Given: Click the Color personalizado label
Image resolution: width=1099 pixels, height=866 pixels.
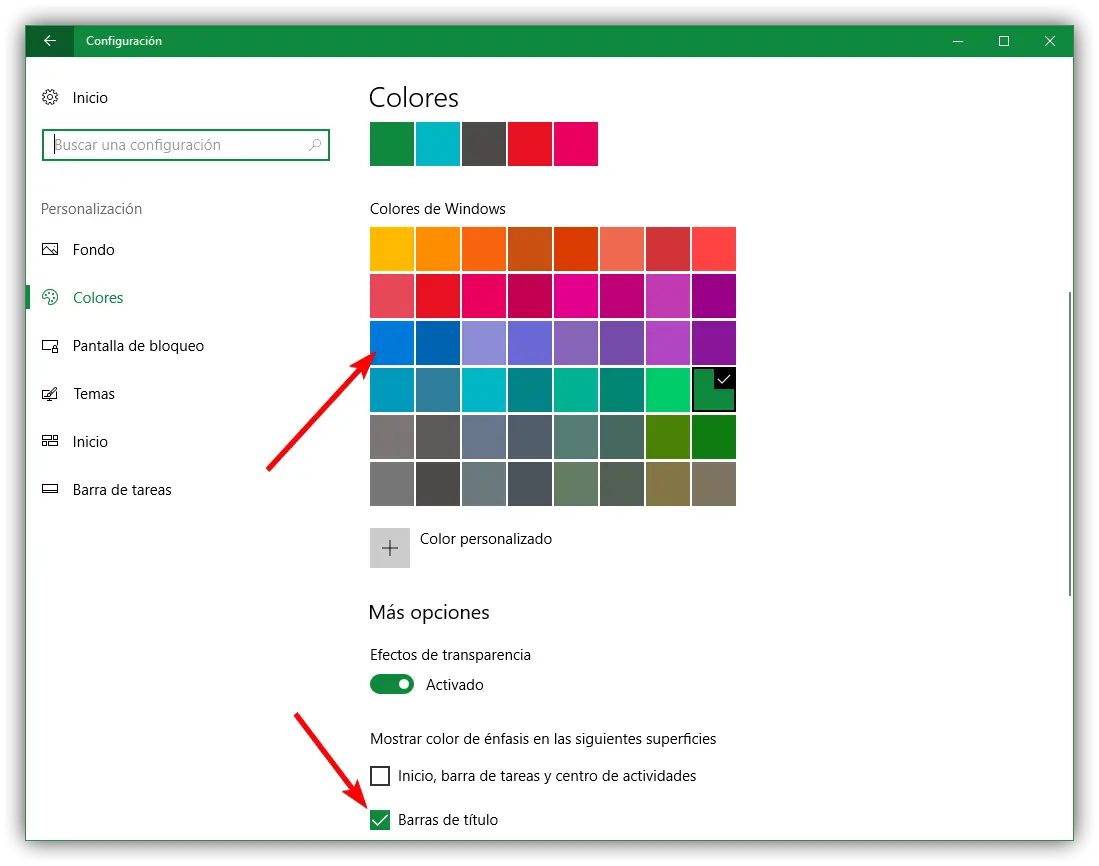Looking at the screenshot, I should point(486,539).
